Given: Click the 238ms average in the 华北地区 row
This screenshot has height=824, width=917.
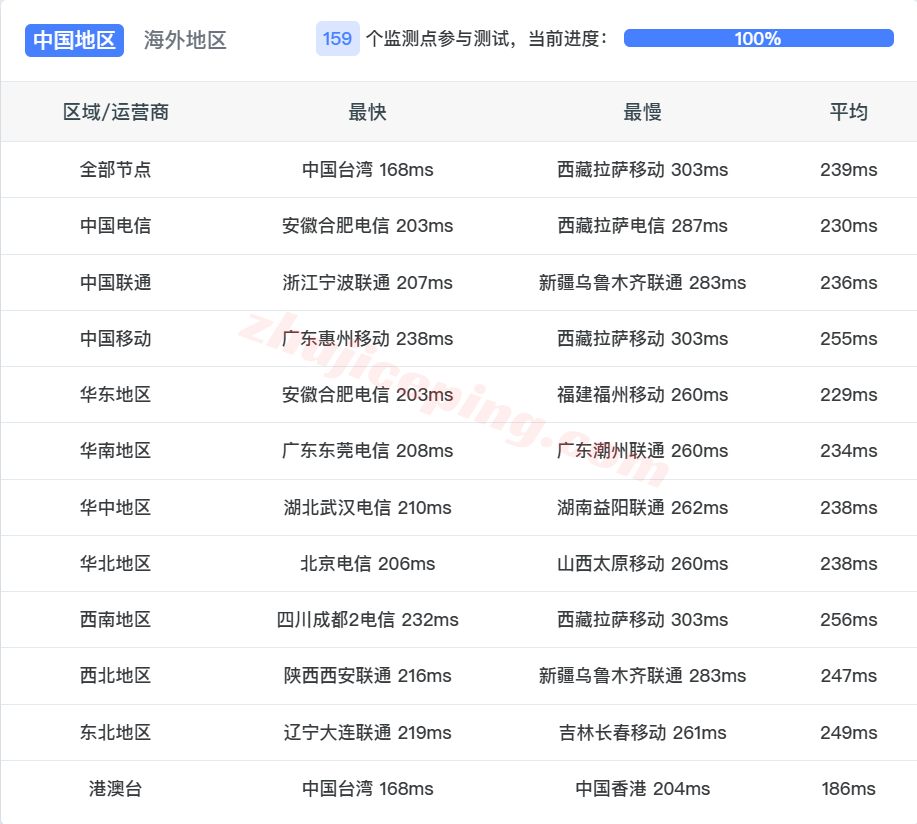Looking at the screenshot, I should [849, 564].
